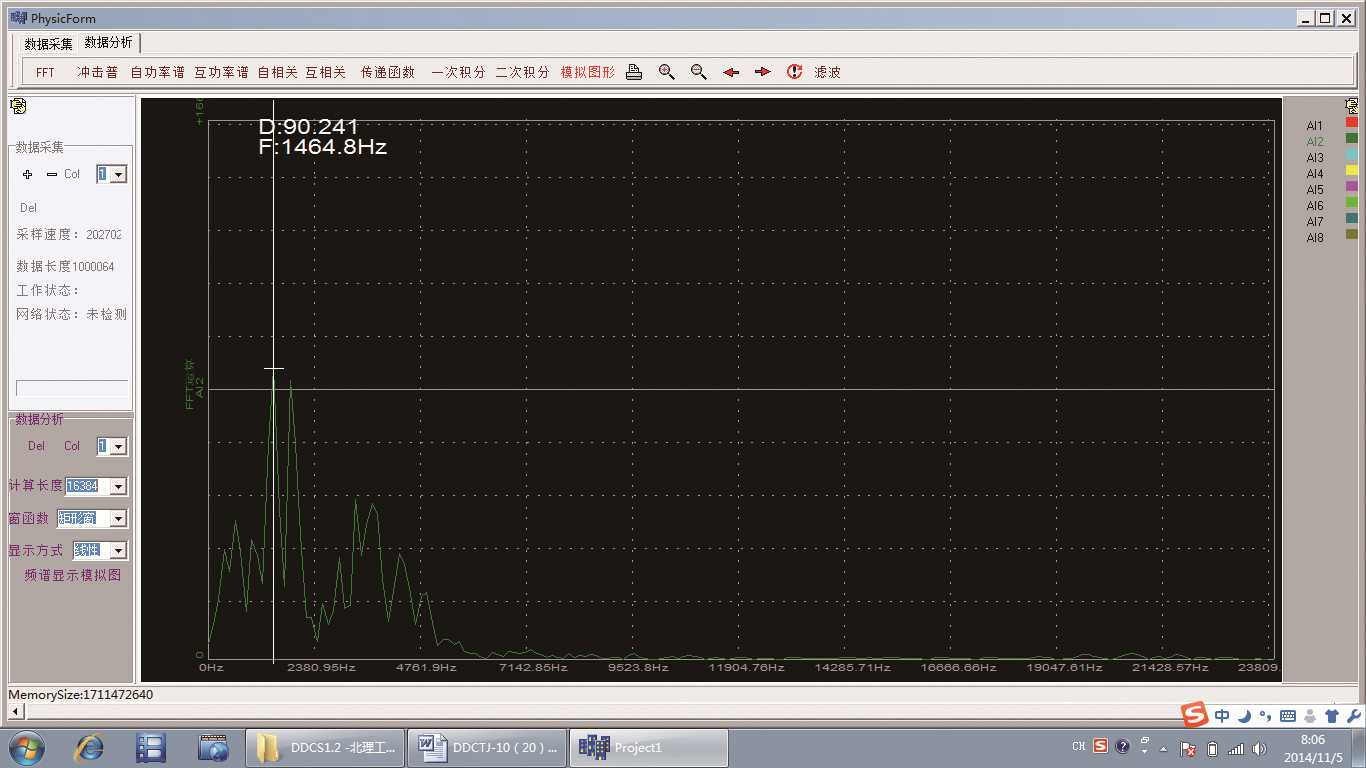Viewport: 1366px width, 768px height.
Task: Expand the 窗函数 window function dropdown
Action: tap(118, 518)
